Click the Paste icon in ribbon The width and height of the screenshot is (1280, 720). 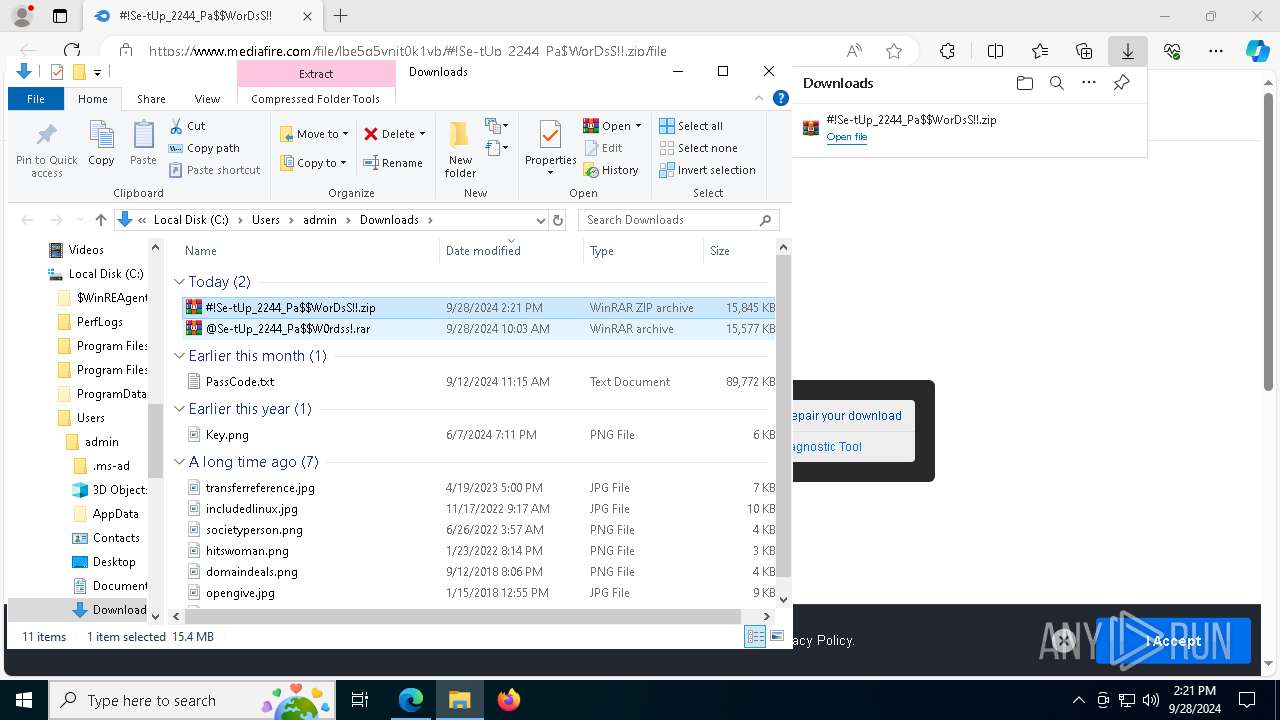point(143,143)
